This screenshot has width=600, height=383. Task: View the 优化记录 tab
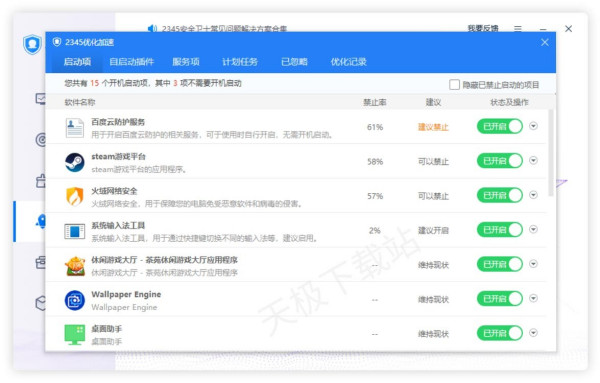click(x=349, y=62)
